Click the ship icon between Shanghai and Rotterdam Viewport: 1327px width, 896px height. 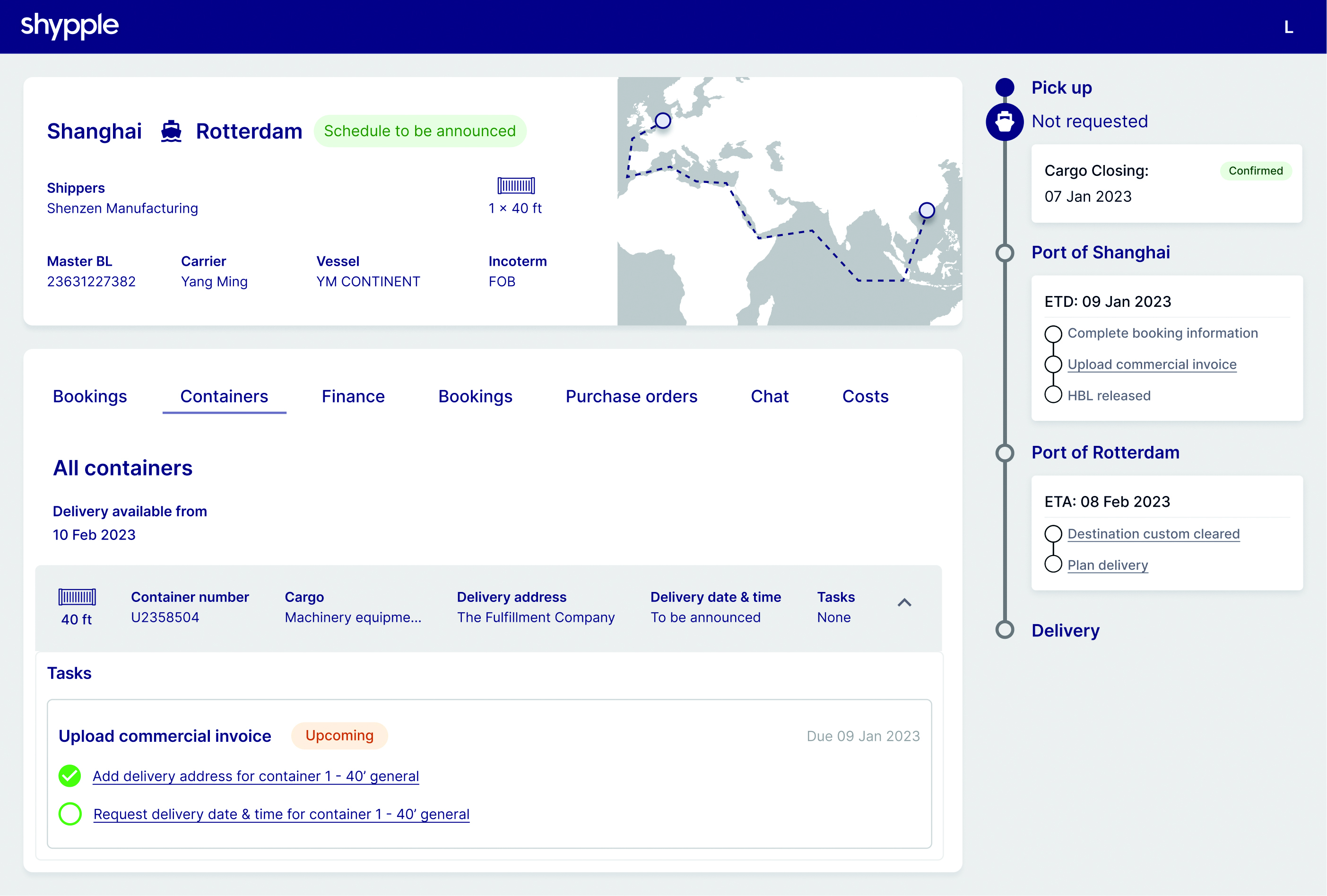(x=171, y=131)
